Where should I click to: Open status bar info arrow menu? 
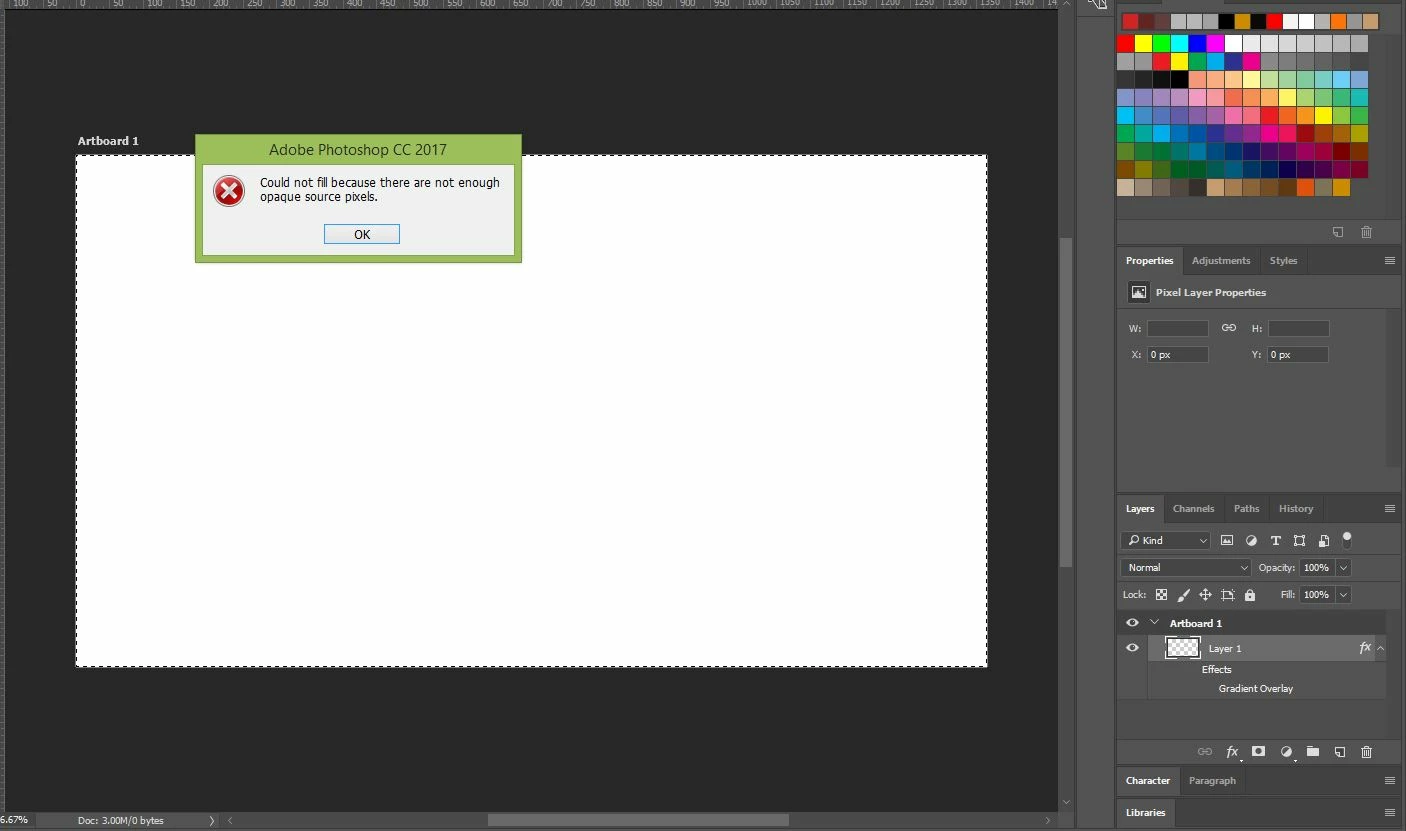[x=211, y=821]
